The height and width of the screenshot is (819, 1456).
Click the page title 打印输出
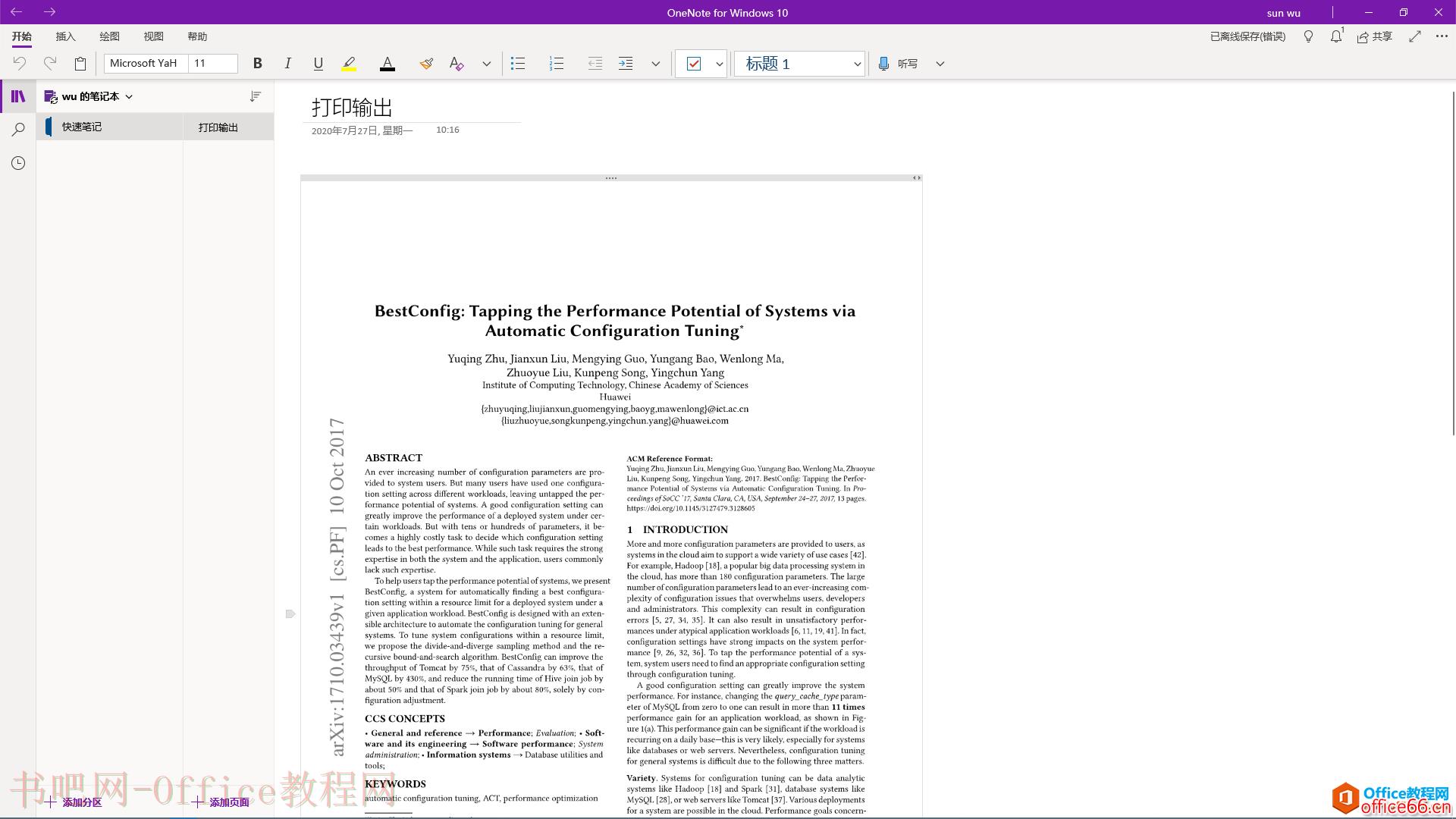point(352,107)
